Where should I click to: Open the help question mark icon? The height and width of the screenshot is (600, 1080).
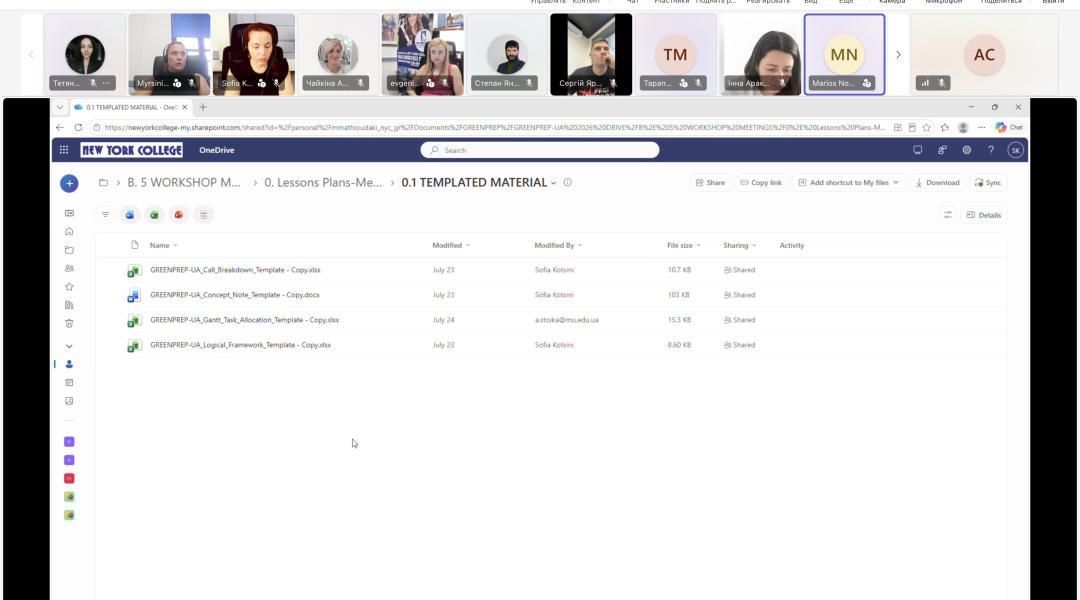(990, 150)
